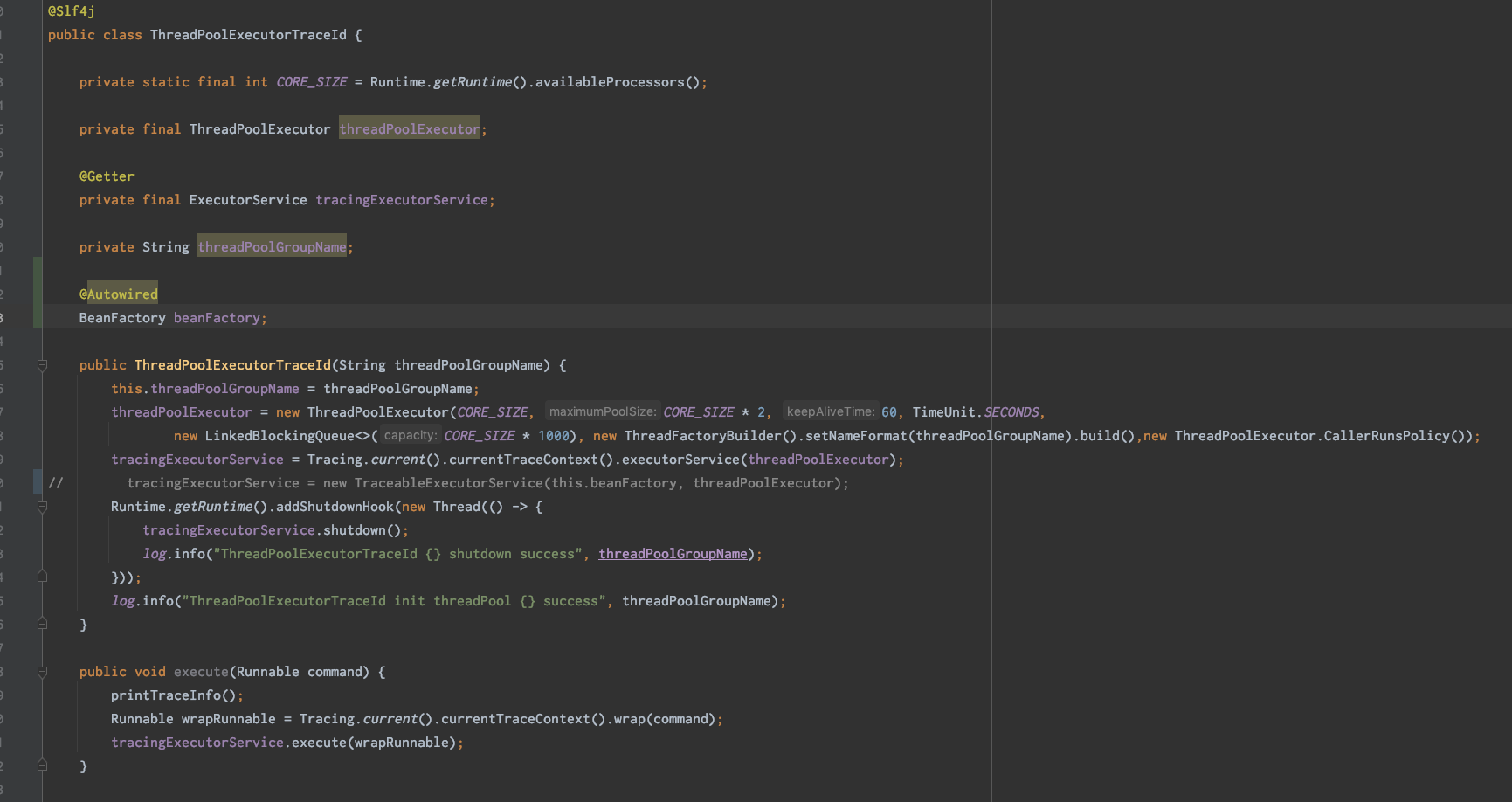Click availableProcessors method call
Image resolution: width=1512 pixels, height=802 pixels.
[610, 82]
